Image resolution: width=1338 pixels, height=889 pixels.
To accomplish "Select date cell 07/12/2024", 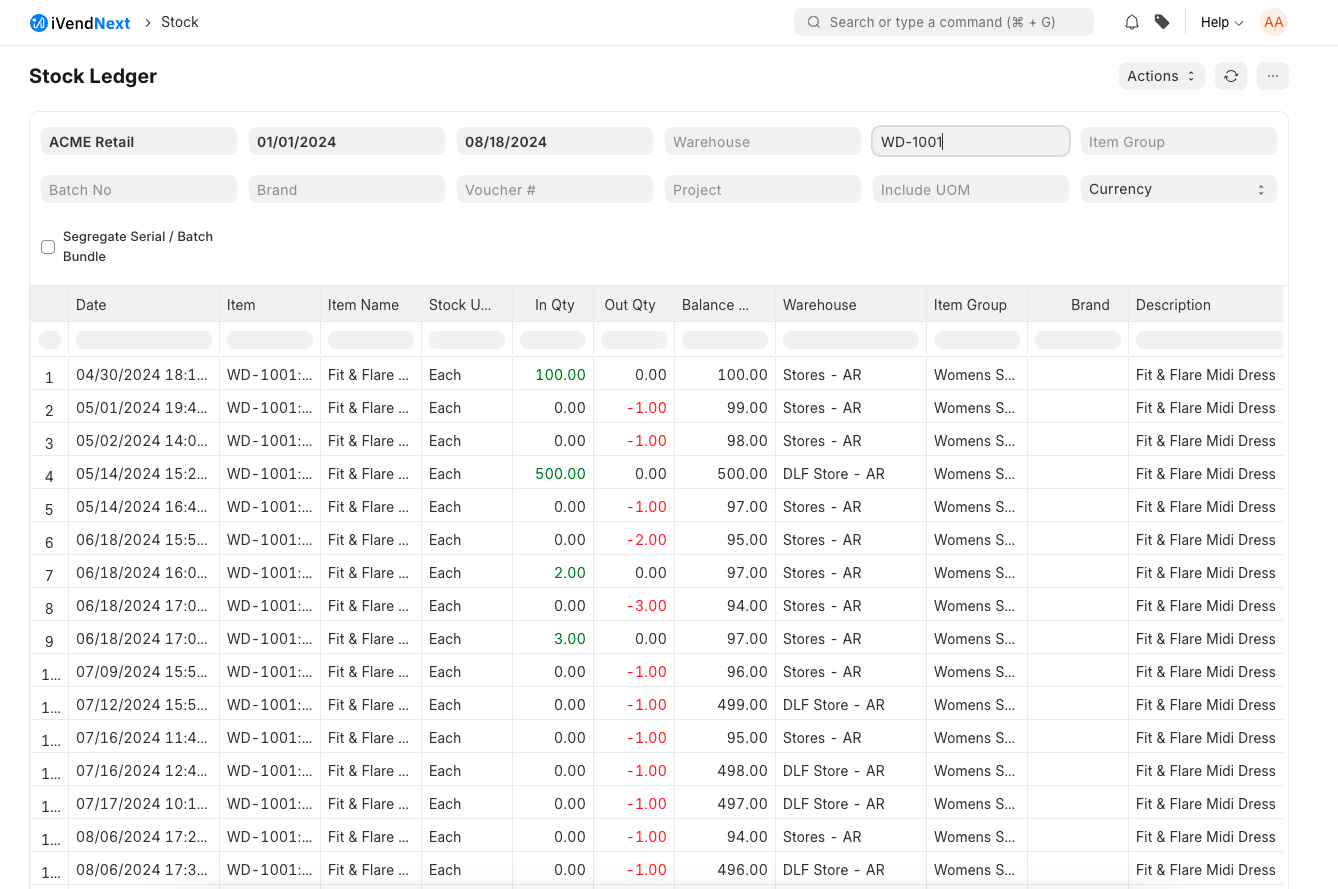I will point(142,705).
